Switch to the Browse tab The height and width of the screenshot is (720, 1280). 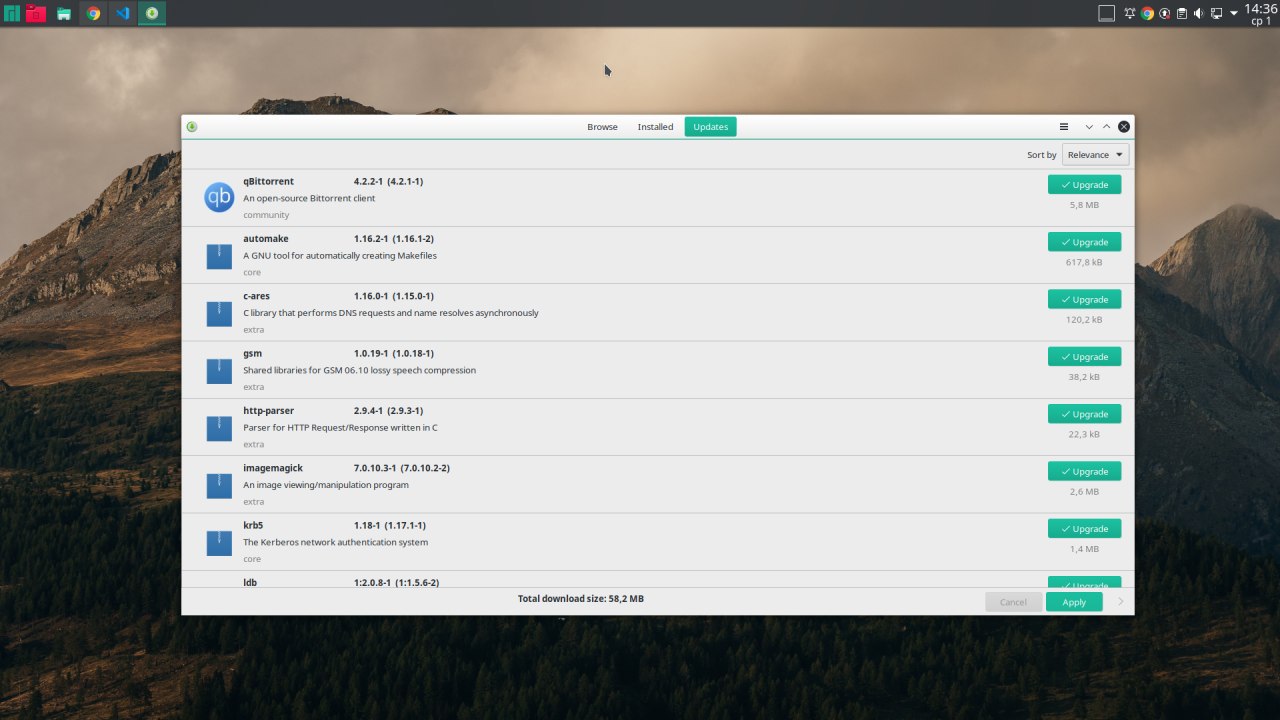(x=602, y=127)
